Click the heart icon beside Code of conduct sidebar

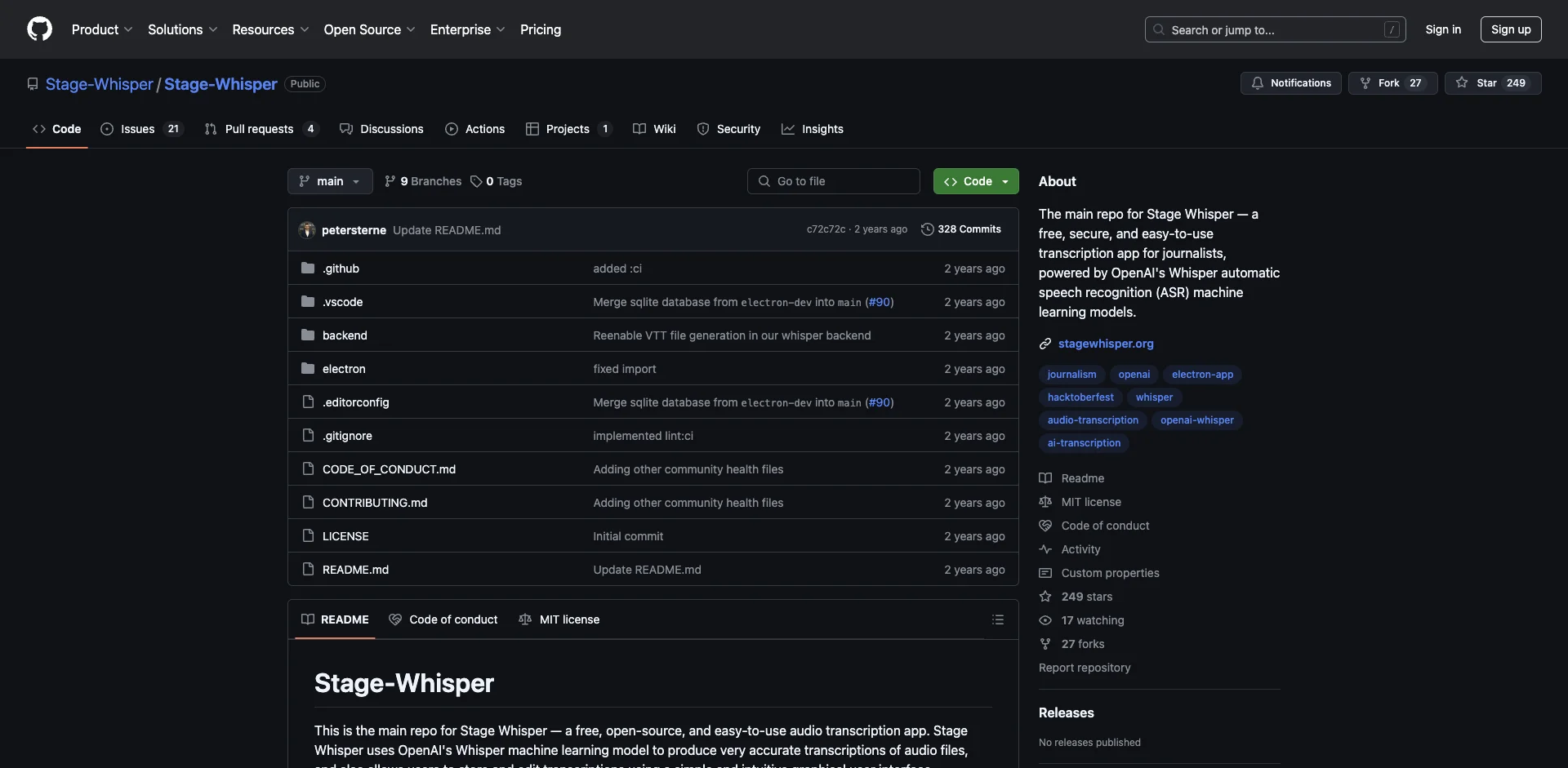[x=1045, y=526]
